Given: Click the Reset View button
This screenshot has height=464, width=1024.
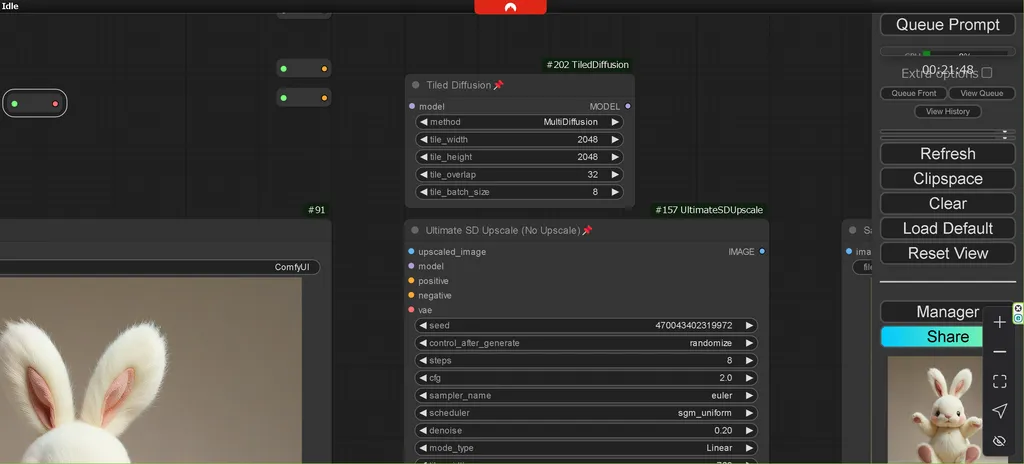Looking at the screenshot, I should point(948,253).
